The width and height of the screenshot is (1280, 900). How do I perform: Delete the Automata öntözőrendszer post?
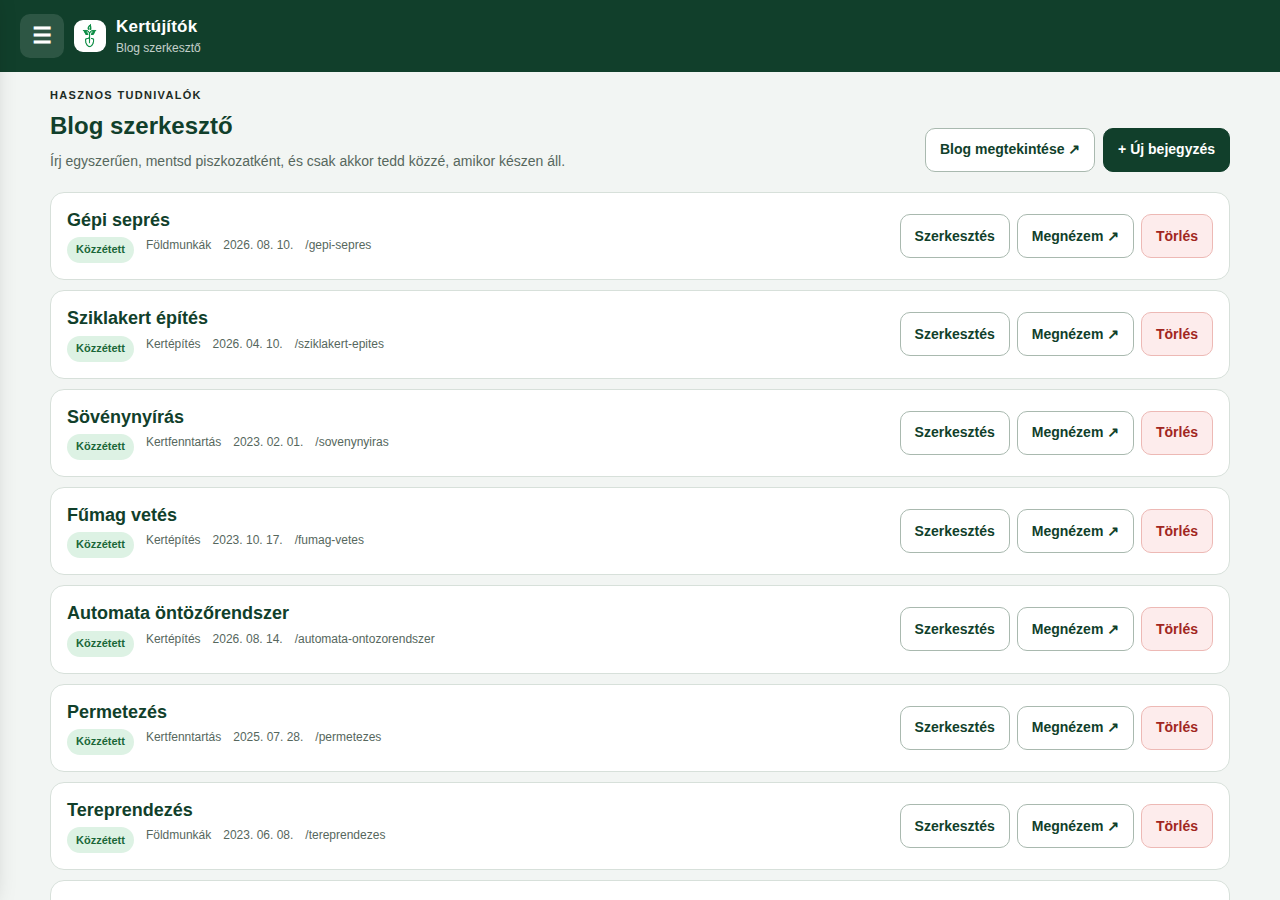point(1177,629)
